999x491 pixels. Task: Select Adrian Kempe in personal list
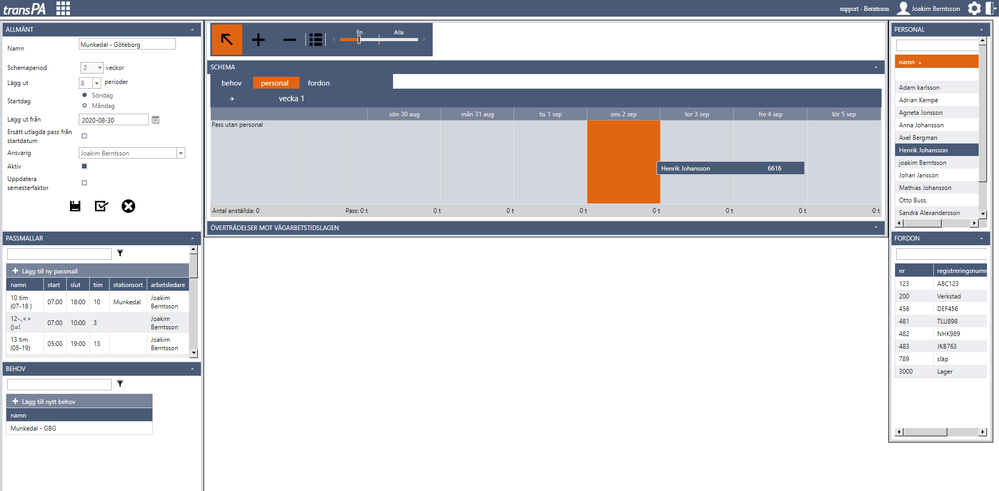[937, 100]
